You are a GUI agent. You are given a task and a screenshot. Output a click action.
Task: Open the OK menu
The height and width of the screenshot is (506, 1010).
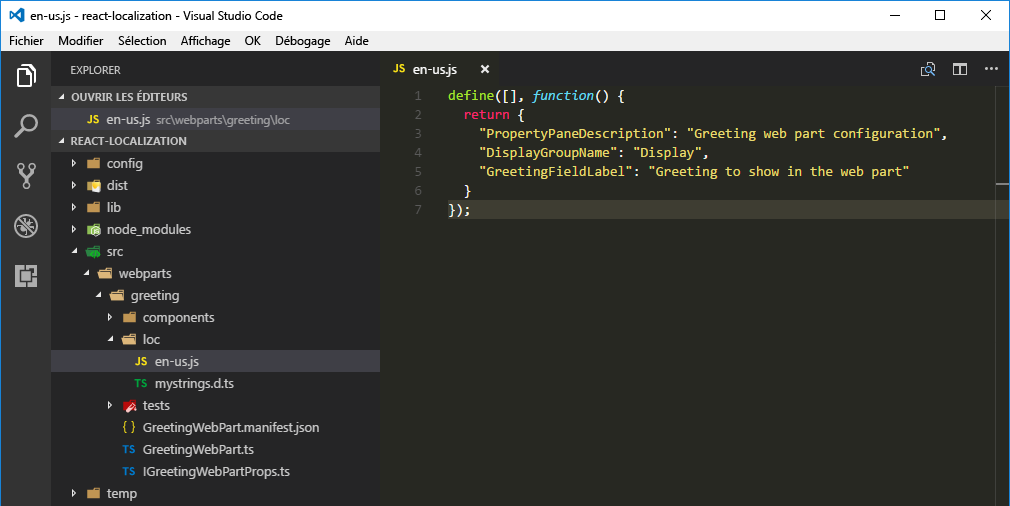click(252, 41)
